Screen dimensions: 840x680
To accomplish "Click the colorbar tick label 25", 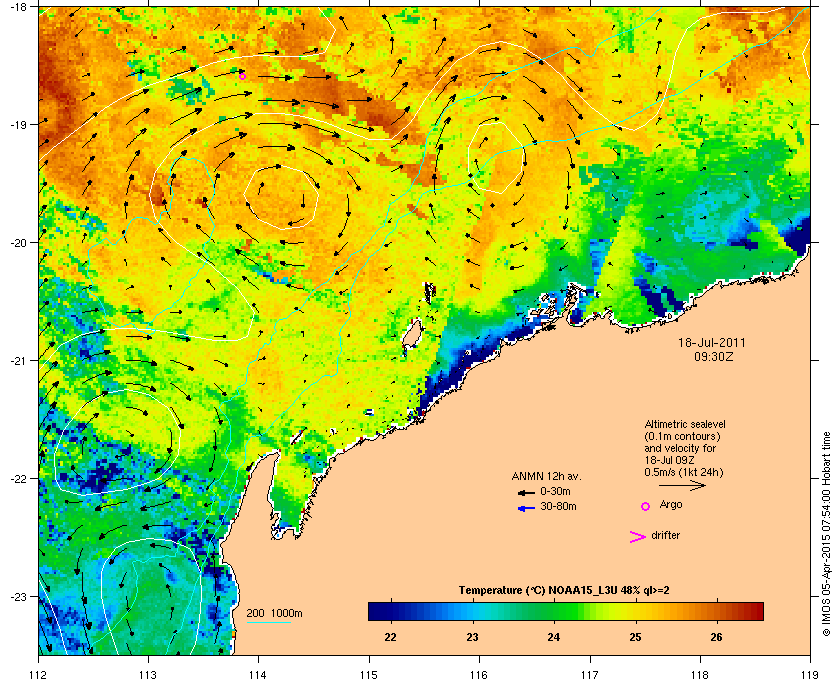I will [635, 637].
